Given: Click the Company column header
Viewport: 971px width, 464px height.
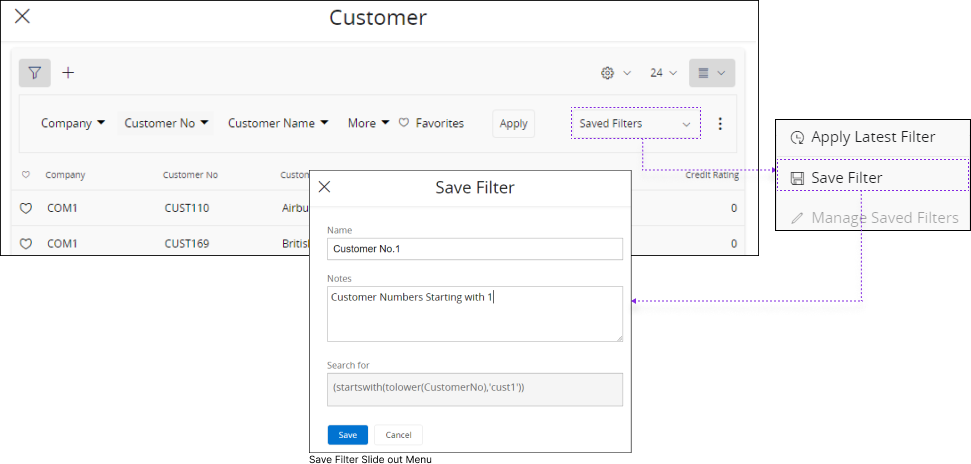Looking at the screenshot, I should click(x=65, y=175).
